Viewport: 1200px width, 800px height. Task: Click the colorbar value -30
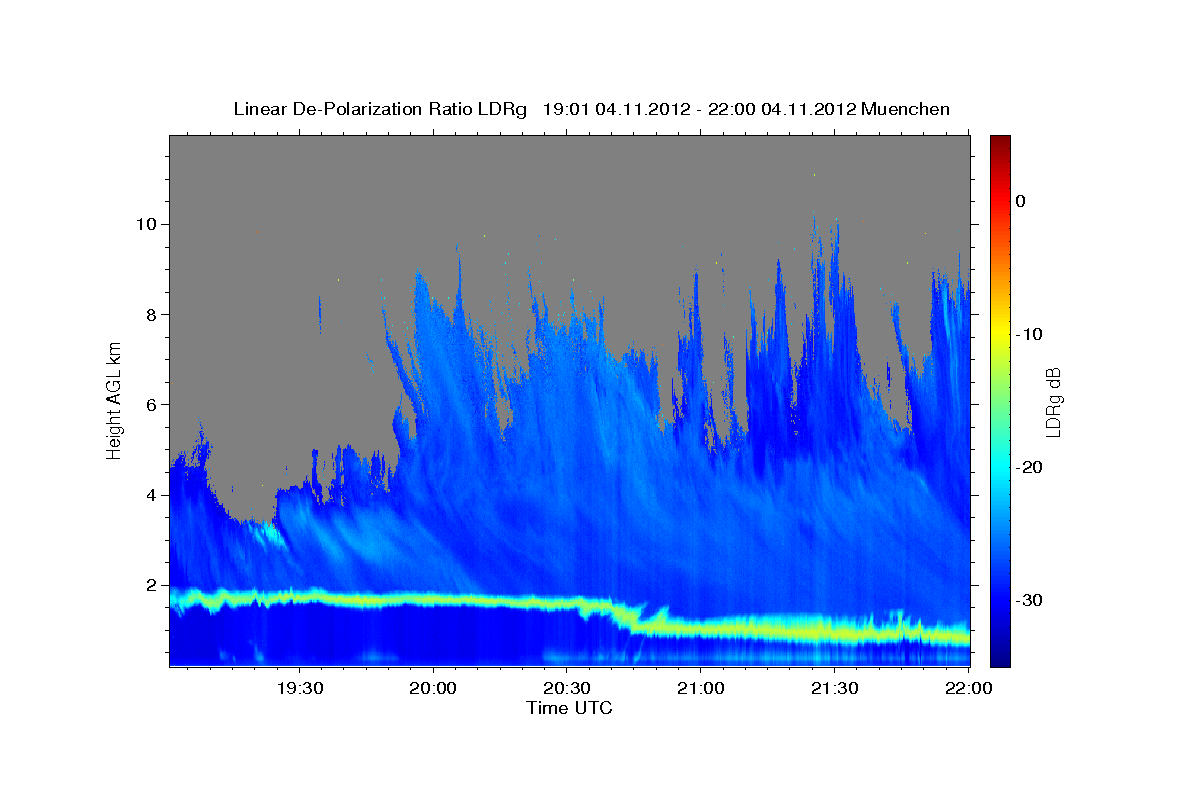tap(1029, 600)
